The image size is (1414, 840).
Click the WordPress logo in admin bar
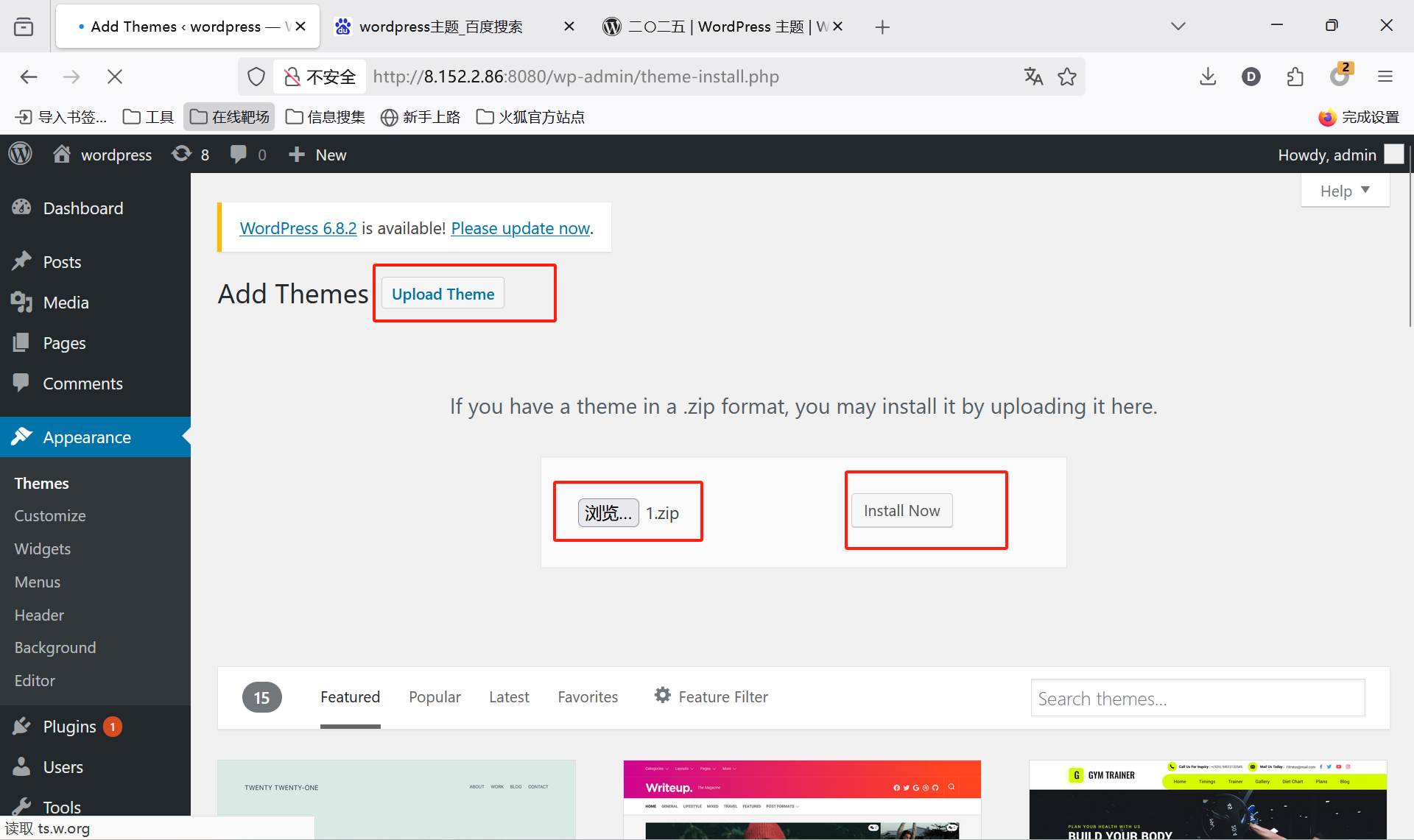[x=21, y=154]
